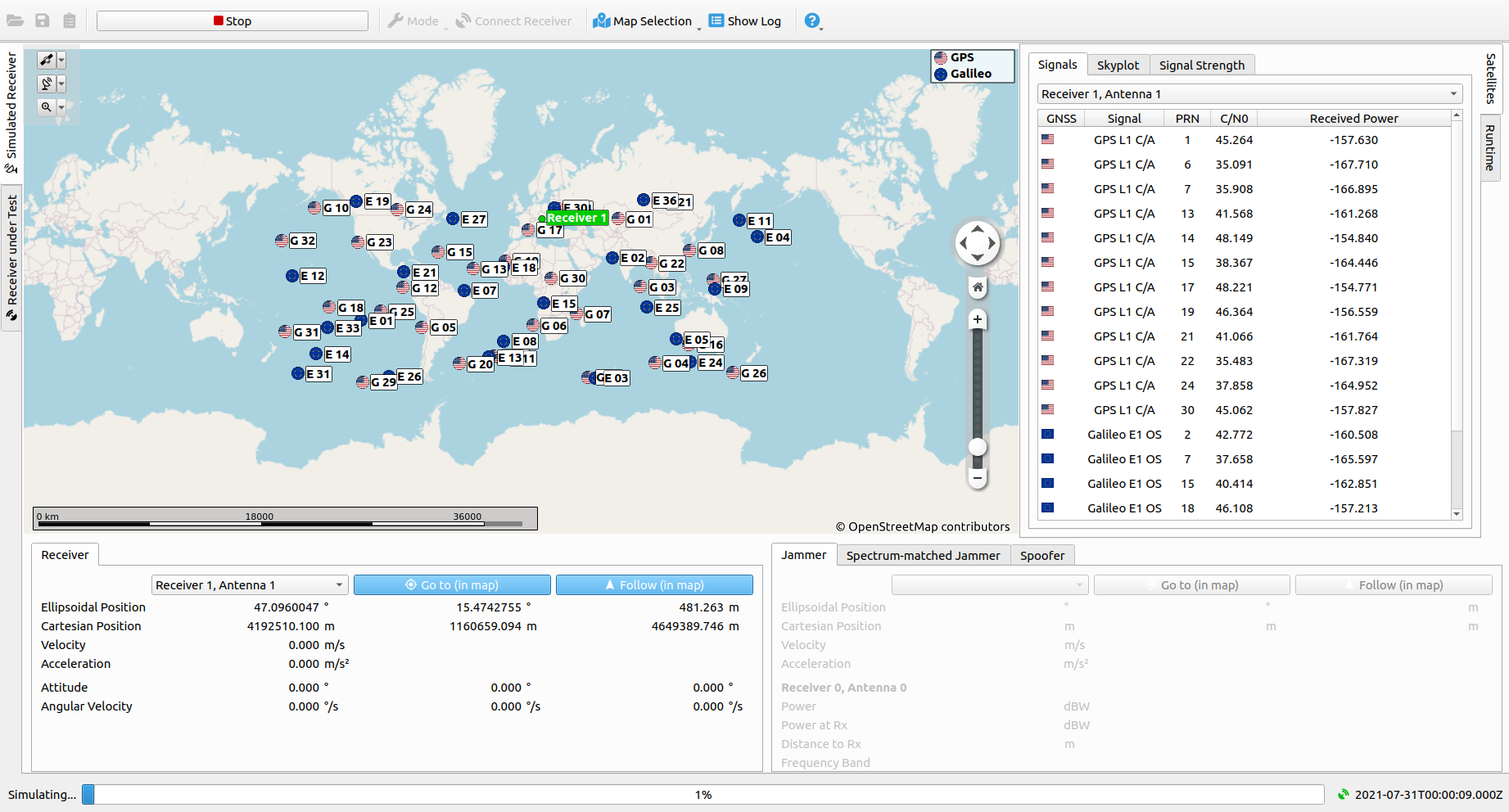Click the Follow (in map) receiver button
This screenshot has height=812, width=1509.
click(x=654, y=584)
